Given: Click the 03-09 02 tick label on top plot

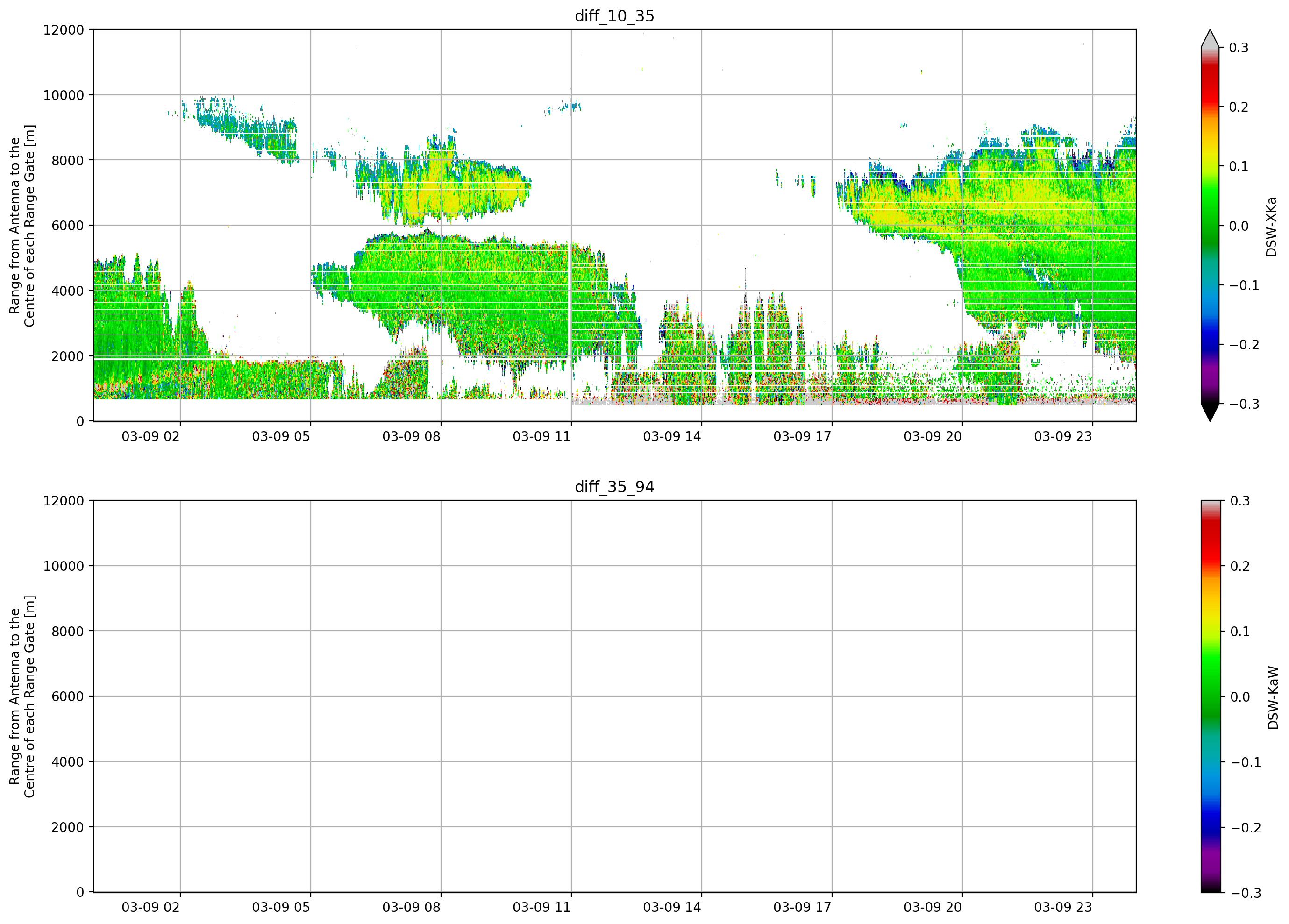Looking at the screenshot, I should [150, 436].
